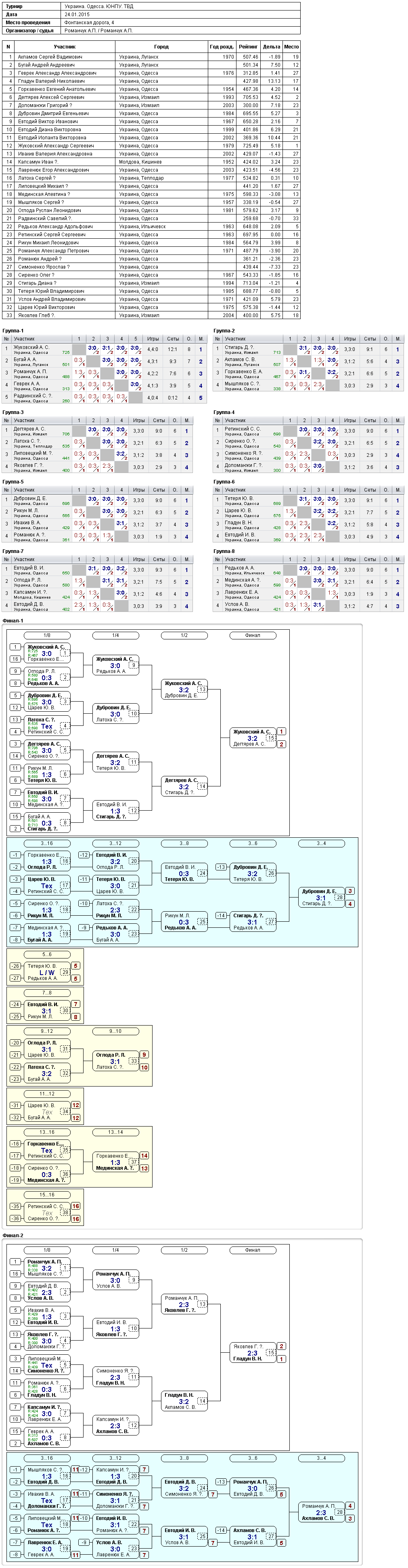Click 'Украина, Ильичевск' city in participant list

142,227
